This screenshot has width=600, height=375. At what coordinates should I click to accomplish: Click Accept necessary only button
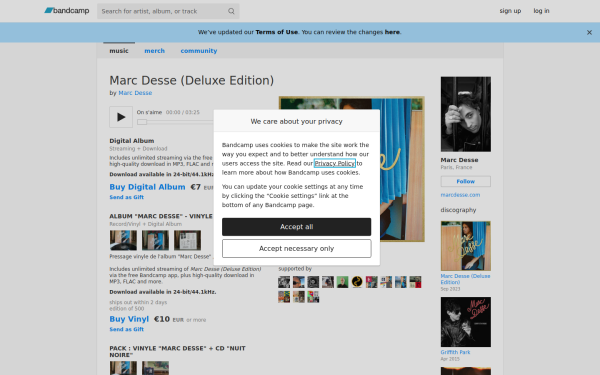[x=297, y=249]
